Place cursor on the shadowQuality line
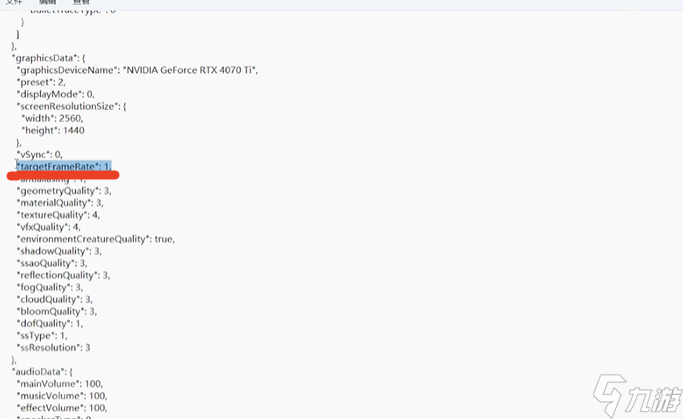The image size is (683, 419). [x=59, y=251]
